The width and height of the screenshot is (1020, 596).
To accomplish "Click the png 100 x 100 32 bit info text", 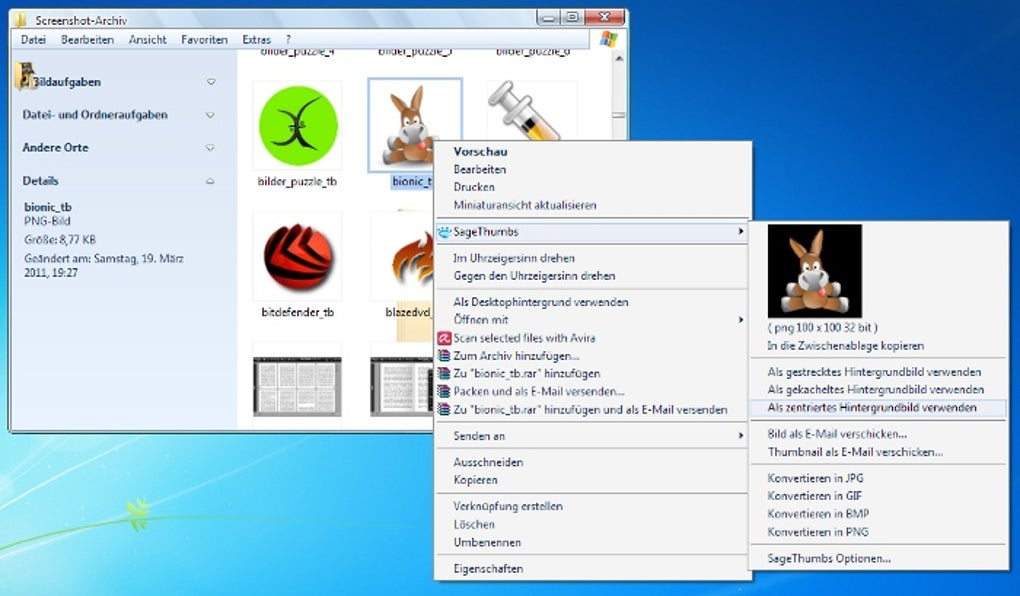I will 822,328.
